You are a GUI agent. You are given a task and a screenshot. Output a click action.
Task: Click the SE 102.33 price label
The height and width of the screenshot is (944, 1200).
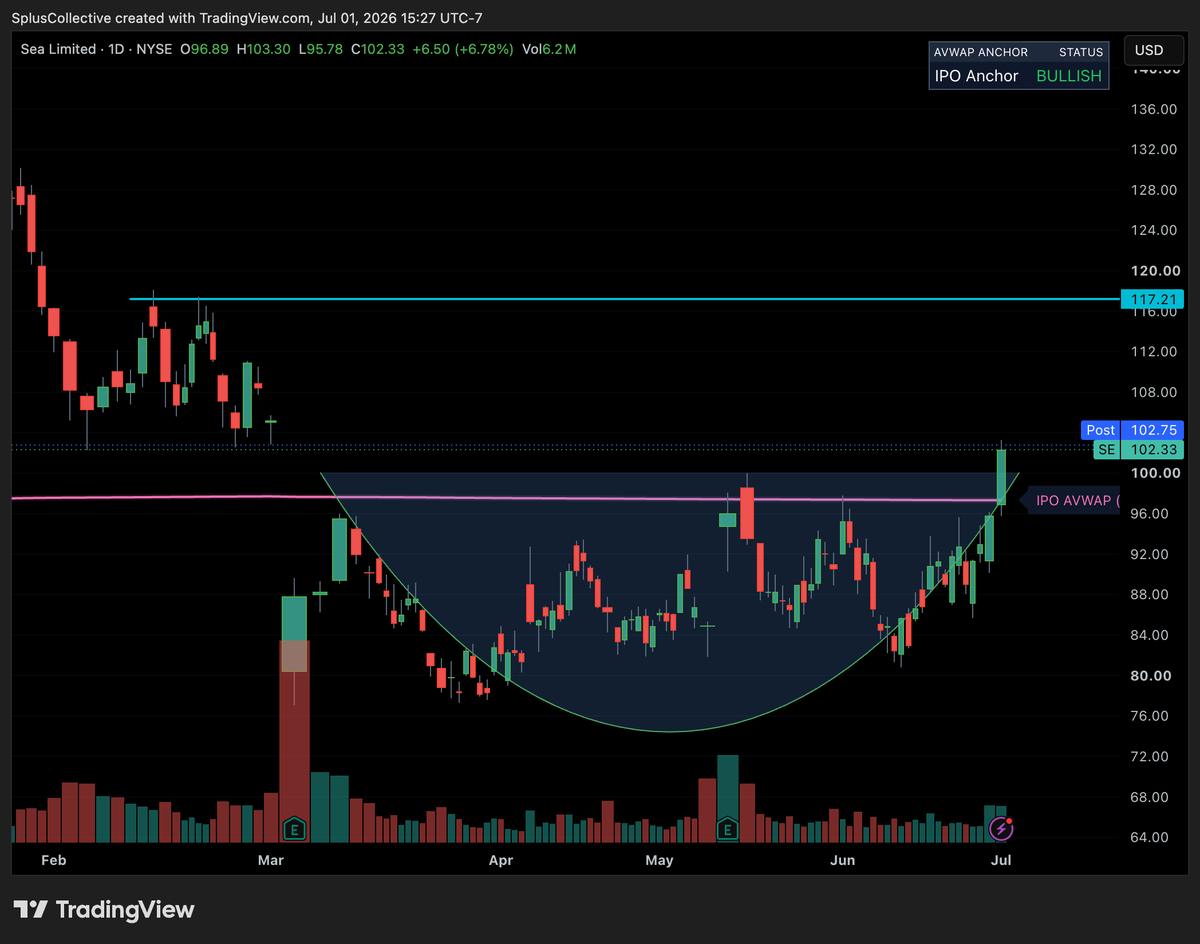[x=1139, y=450]
